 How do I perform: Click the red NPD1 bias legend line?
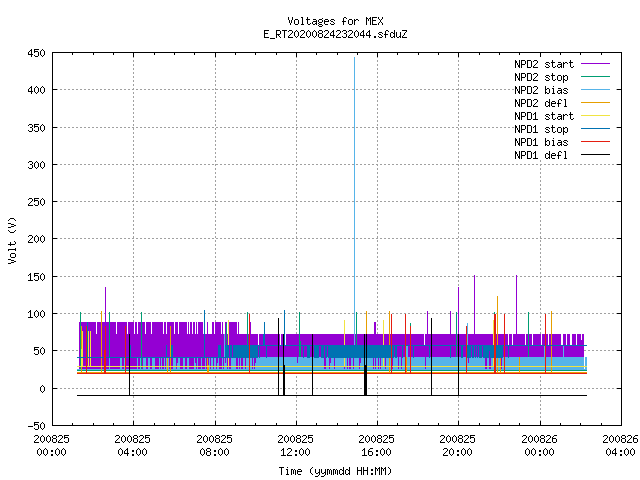pos(595,142)
